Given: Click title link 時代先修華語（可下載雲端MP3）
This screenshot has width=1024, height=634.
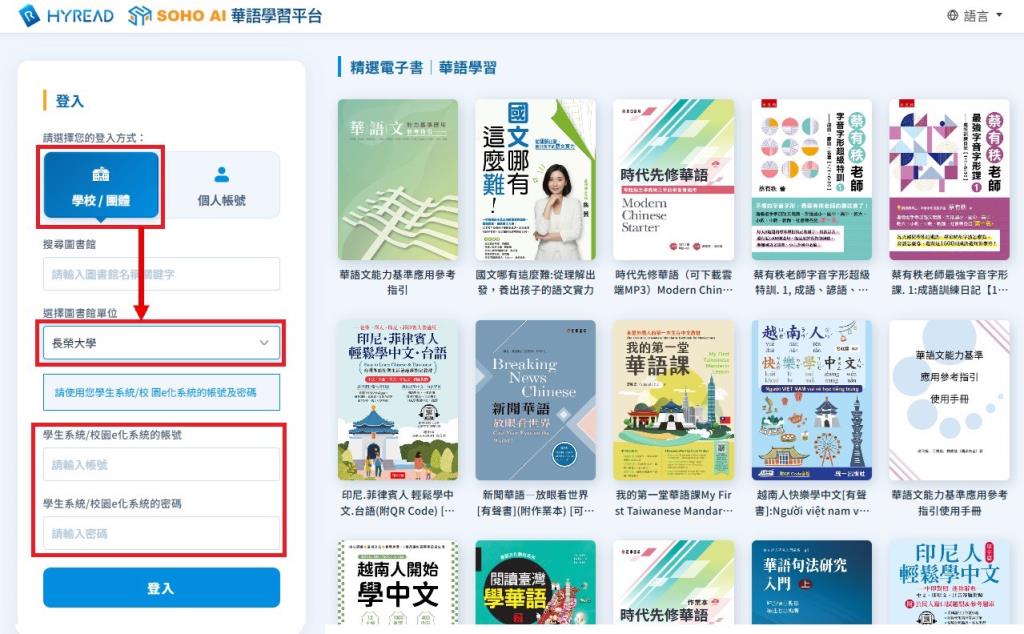Looking at the screenshot, I should coord(673,282).
